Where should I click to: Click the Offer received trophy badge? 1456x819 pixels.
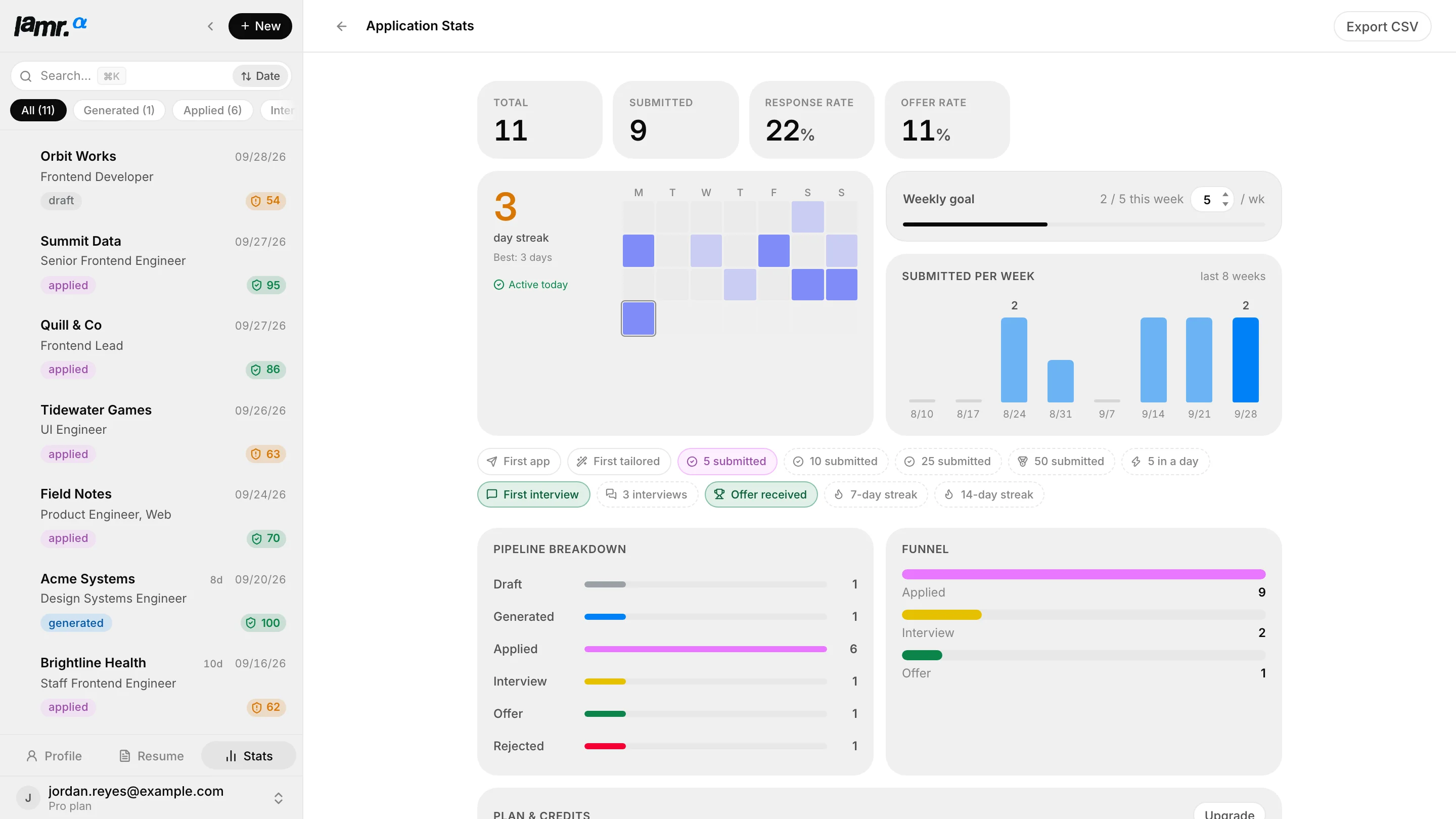(x=761, y=494)
